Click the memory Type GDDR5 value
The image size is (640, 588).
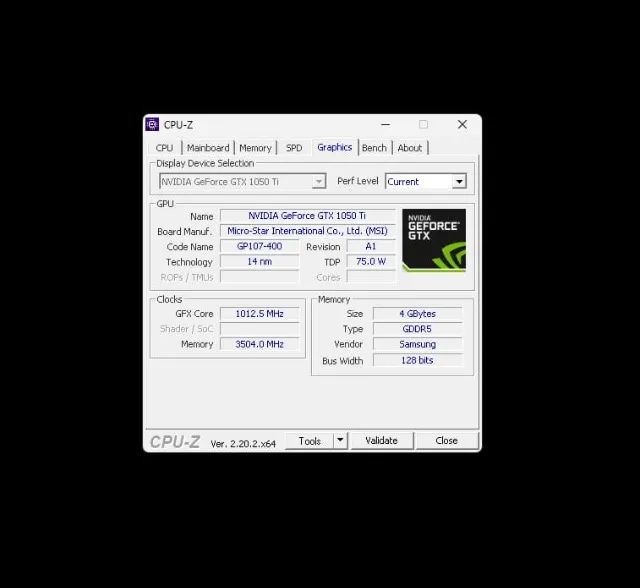click(418, 329)
